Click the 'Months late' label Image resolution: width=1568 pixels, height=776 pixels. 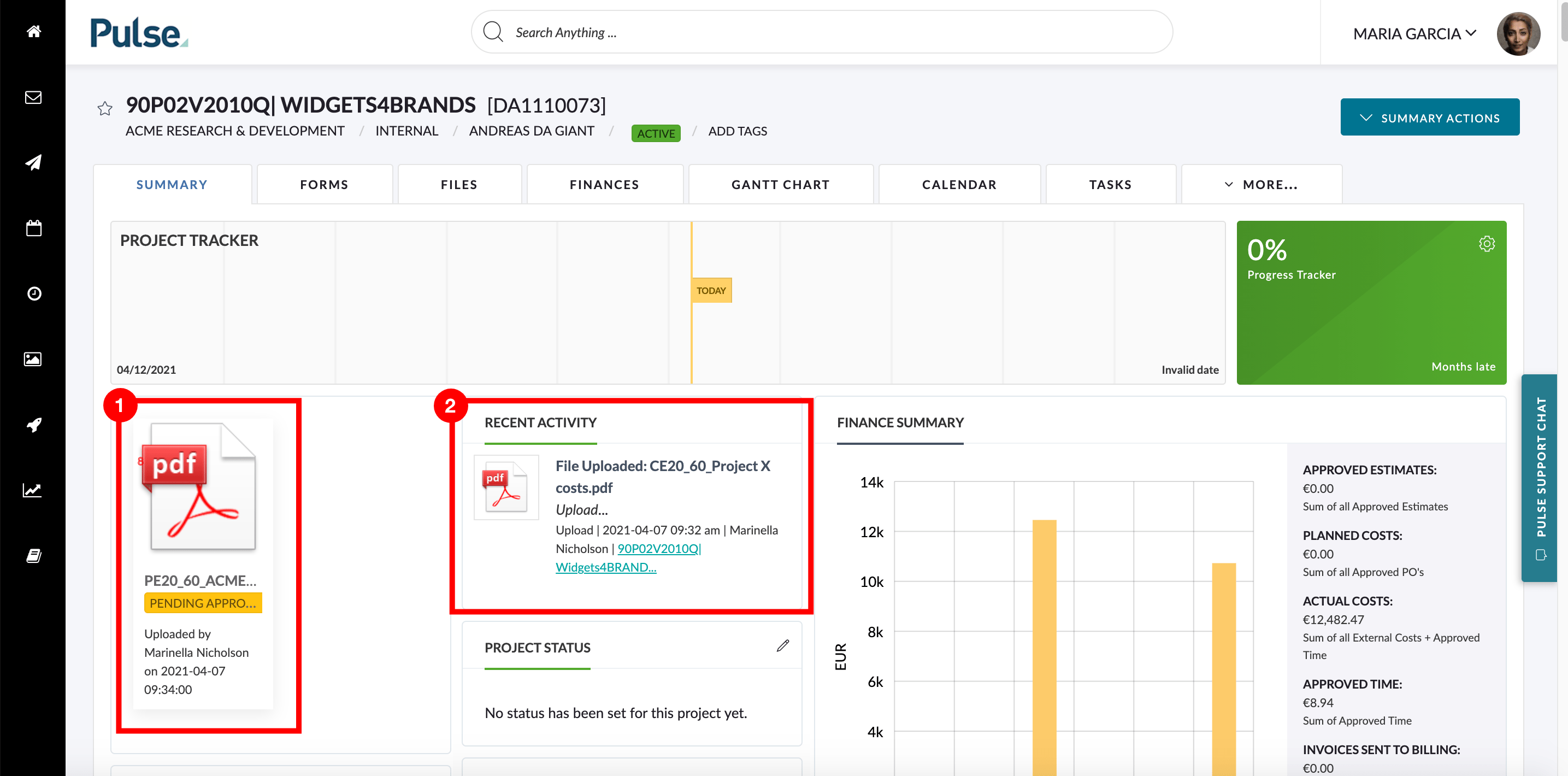click(x=1463, y=366)
